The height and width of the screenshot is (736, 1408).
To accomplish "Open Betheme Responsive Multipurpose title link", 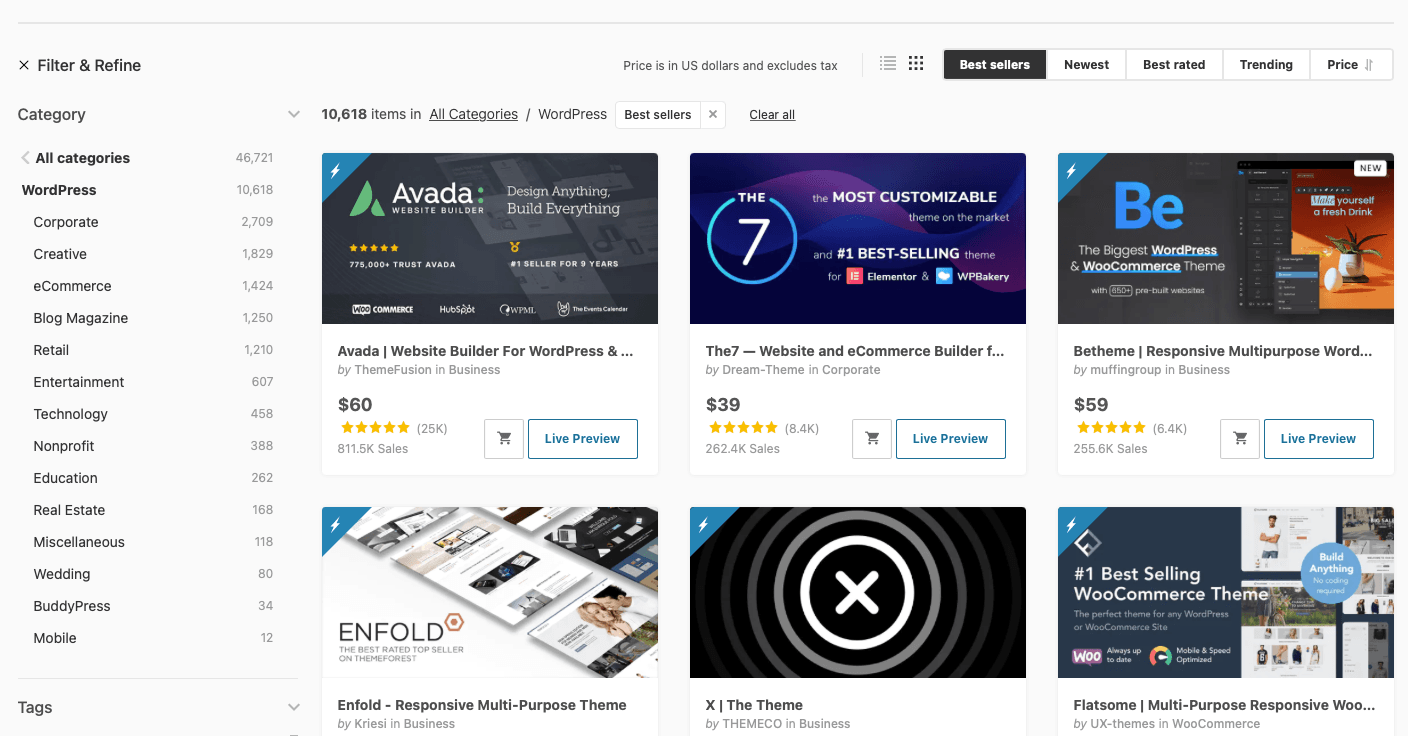I will point(1223,351).
